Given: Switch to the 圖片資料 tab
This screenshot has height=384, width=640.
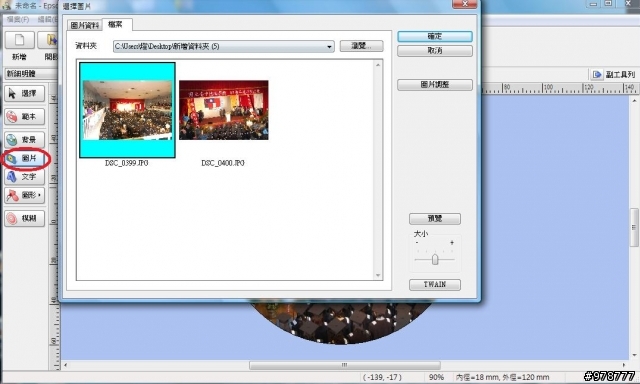Looking at the screenshot, I should (84, 25).
